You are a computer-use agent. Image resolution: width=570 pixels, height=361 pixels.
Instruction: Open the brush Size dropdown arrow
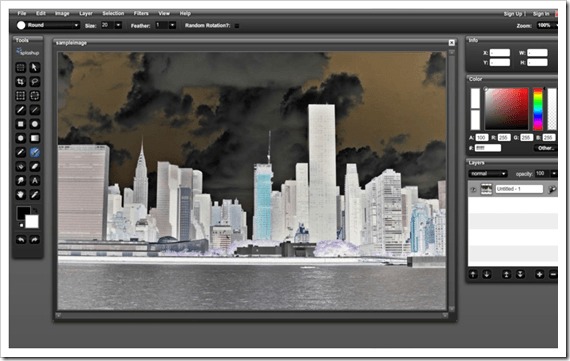click(x=119, y=25)
